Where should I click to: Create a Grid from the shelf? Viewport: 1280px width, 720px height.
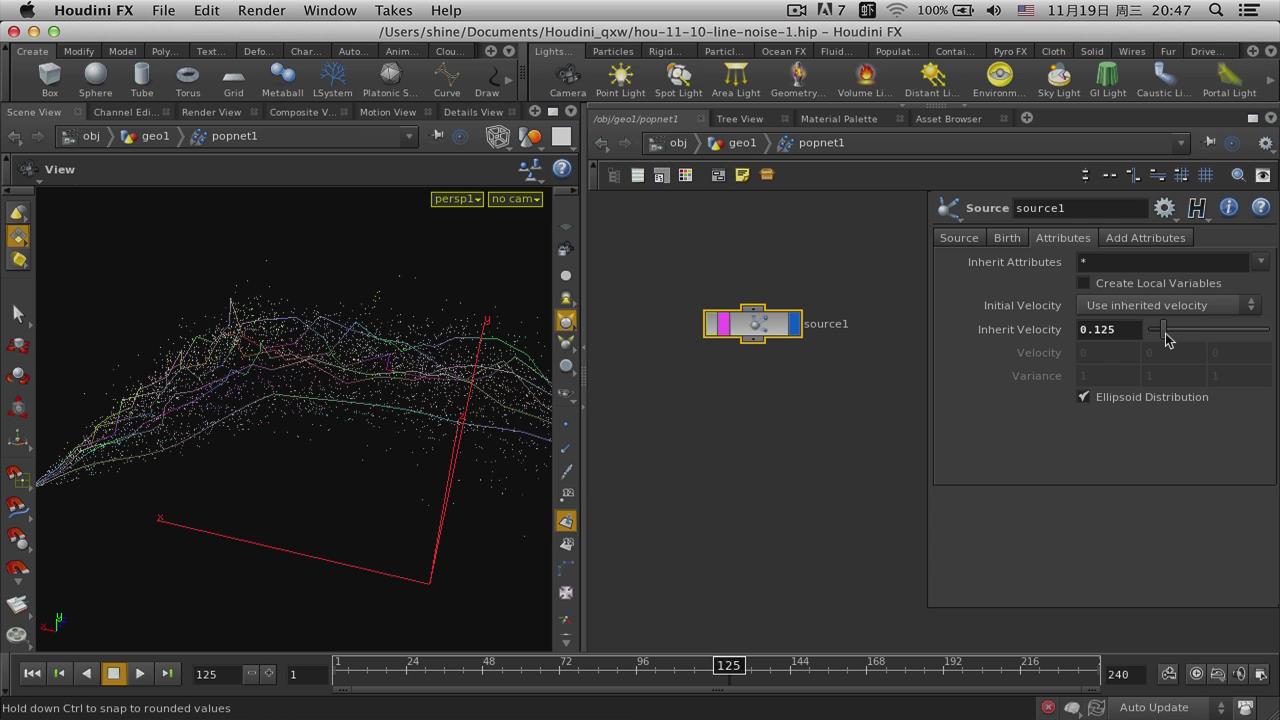[x=233, y=79]
